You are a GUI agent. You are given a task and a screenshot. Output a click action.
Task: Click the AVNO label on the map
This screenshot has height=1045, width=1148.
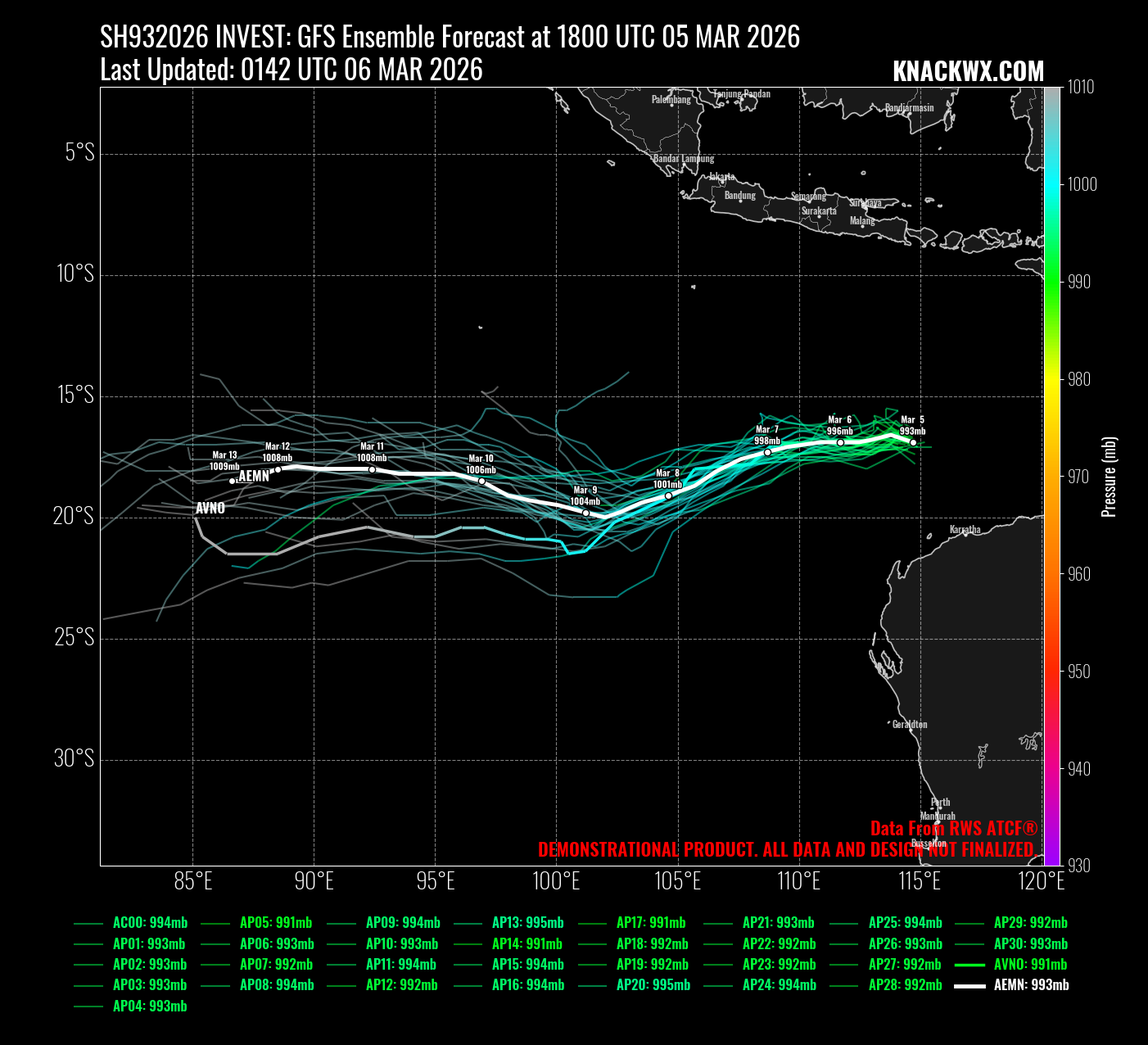[x=210, y=509]
